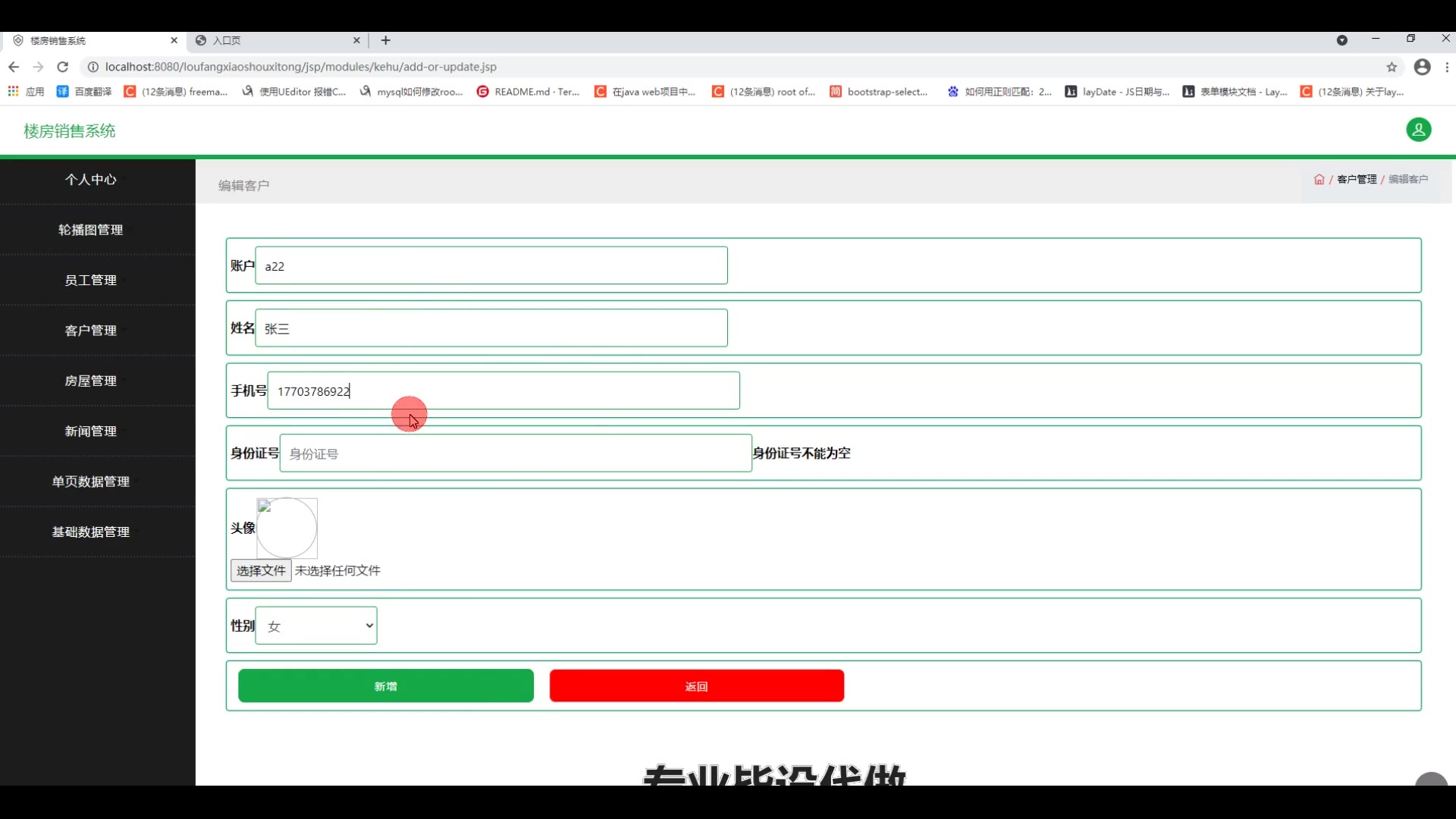The width and height of the screenshot is (1456, 819).
Task: Go back with browser back arrow
Action: 14,67
